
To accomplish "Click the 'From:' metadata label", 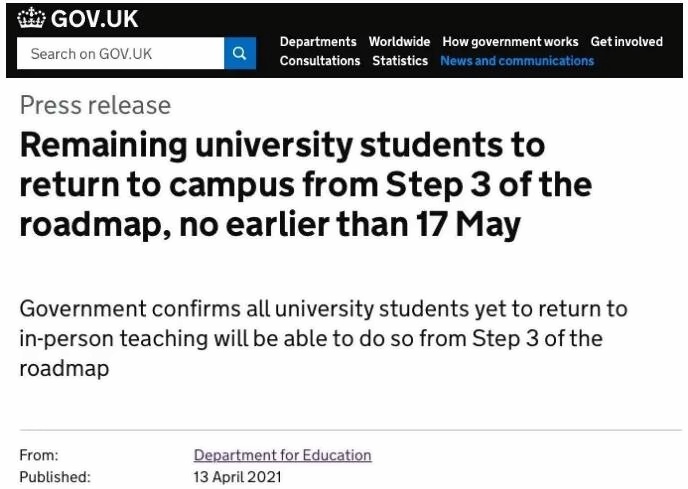I will (x=39, y=455).
